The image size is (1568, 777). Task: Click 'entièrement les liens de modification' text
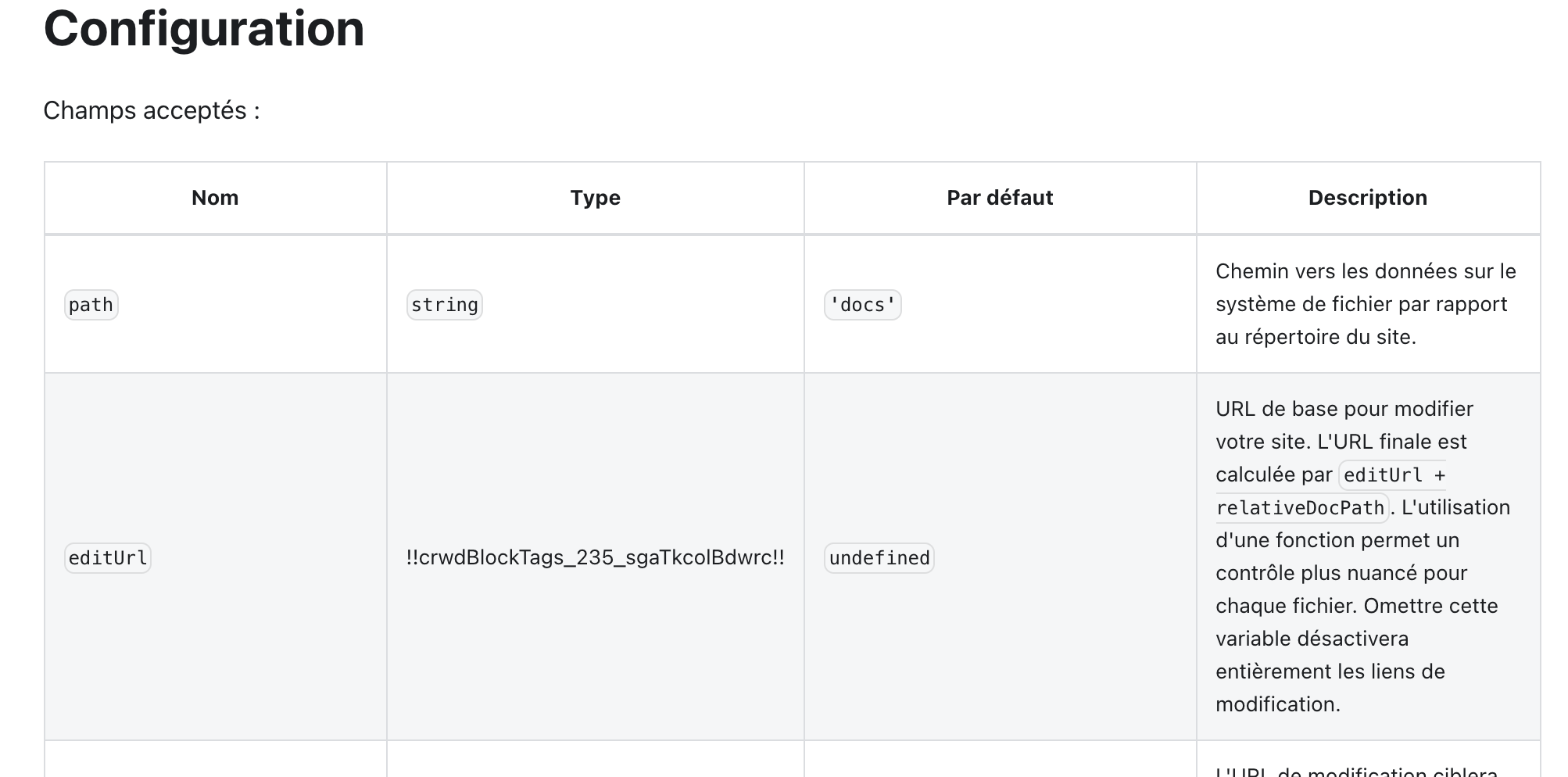(1330, 671)
